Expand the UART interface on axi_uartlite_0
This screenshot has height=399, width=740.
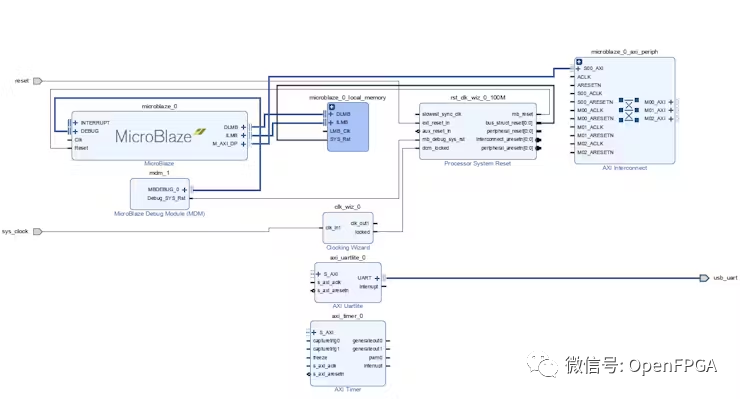click(x=377, y=278)
